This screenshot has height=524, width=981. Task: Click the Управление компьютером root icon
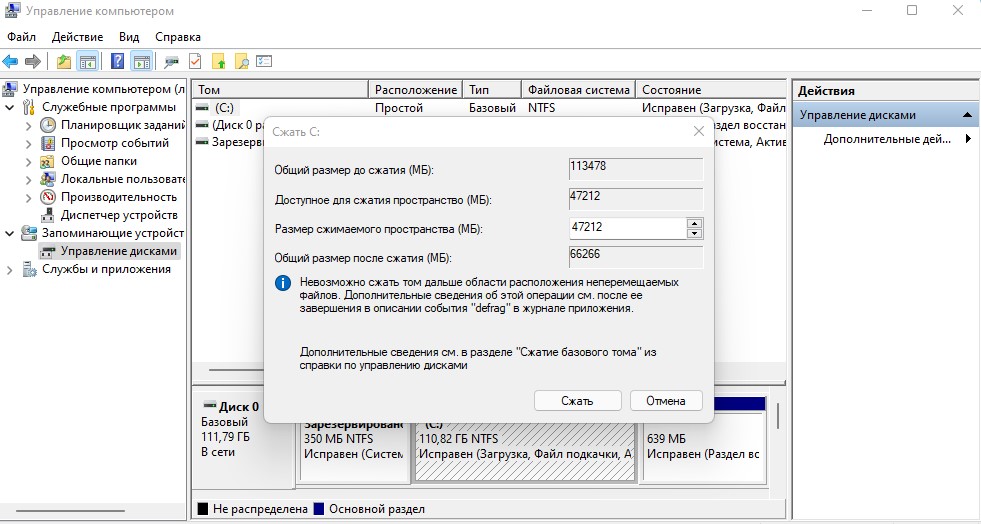tap(10, 89)
